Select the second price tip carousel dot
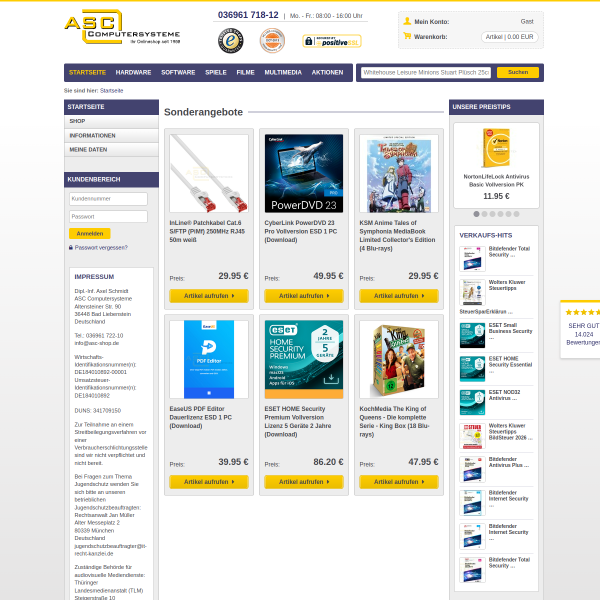 click(x=484, y=214)
